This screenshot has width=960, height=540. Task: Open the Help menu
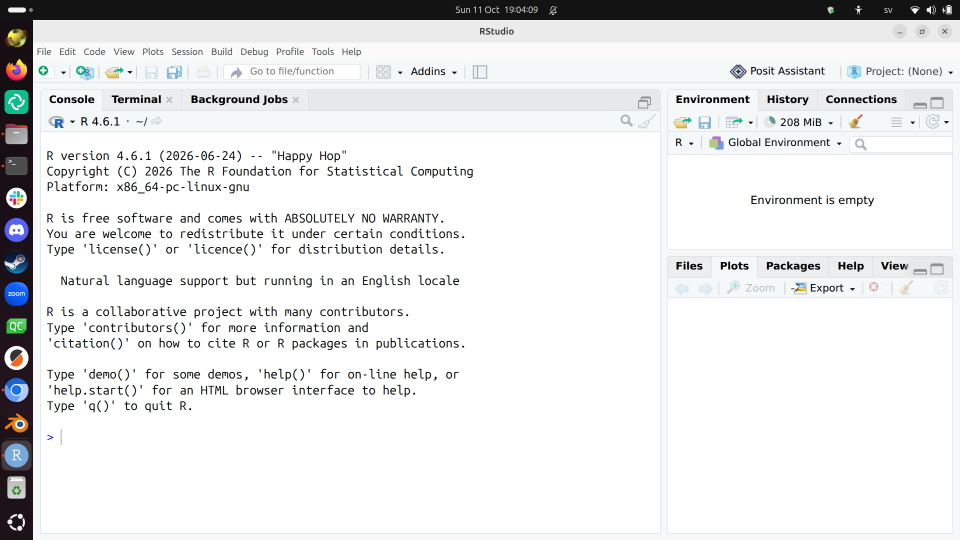[351, 51]
